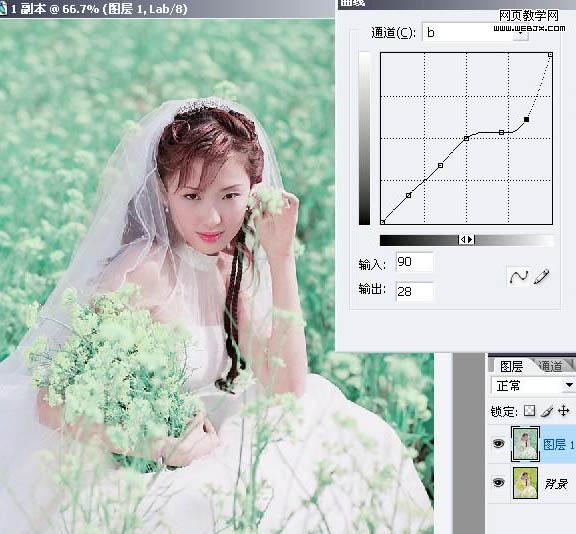The height and width of the screenshot is (534, 576).
Task: Select the bottom-left curve endpoint
Action: (383, 222)
